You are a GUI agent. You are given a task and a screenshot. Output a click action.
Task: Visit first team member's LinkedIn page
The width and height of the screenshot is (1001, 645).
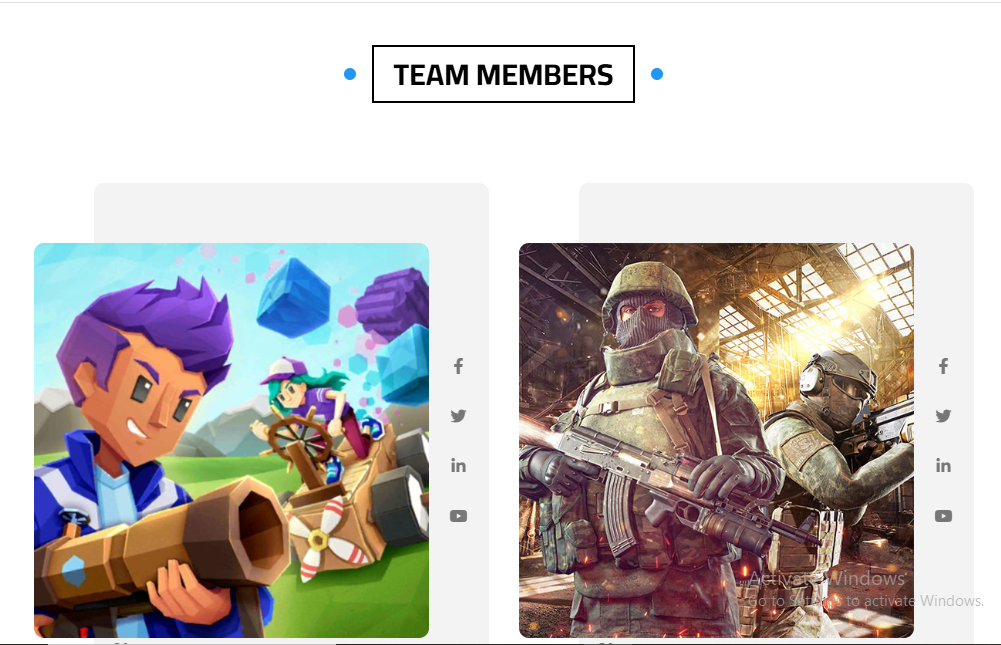(458, 466)
